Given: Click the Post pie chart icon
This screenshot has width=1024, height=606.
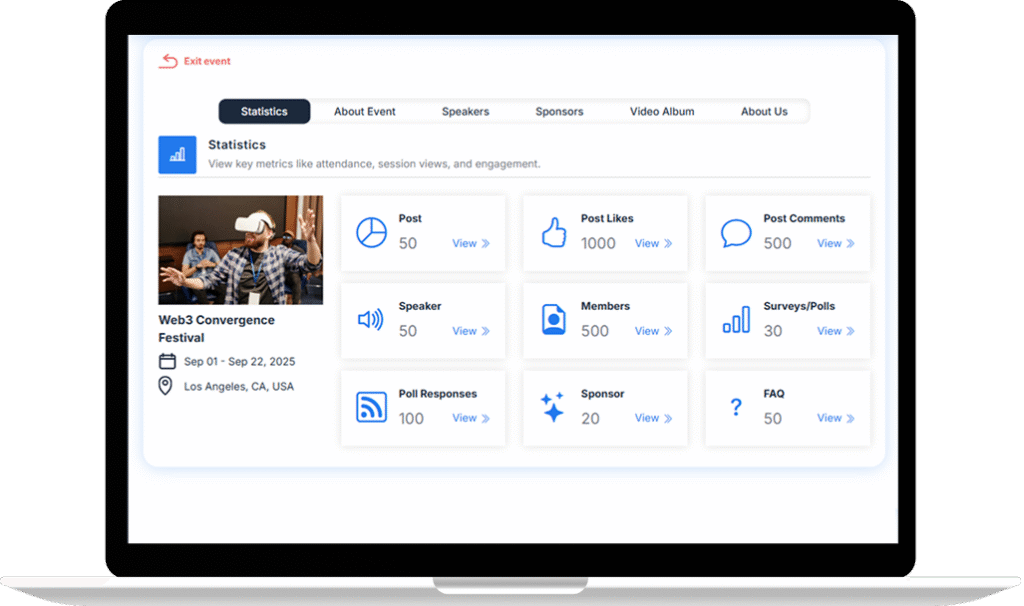Looking at the screenshot, I should pyautogui.click(x=371, y=232).
